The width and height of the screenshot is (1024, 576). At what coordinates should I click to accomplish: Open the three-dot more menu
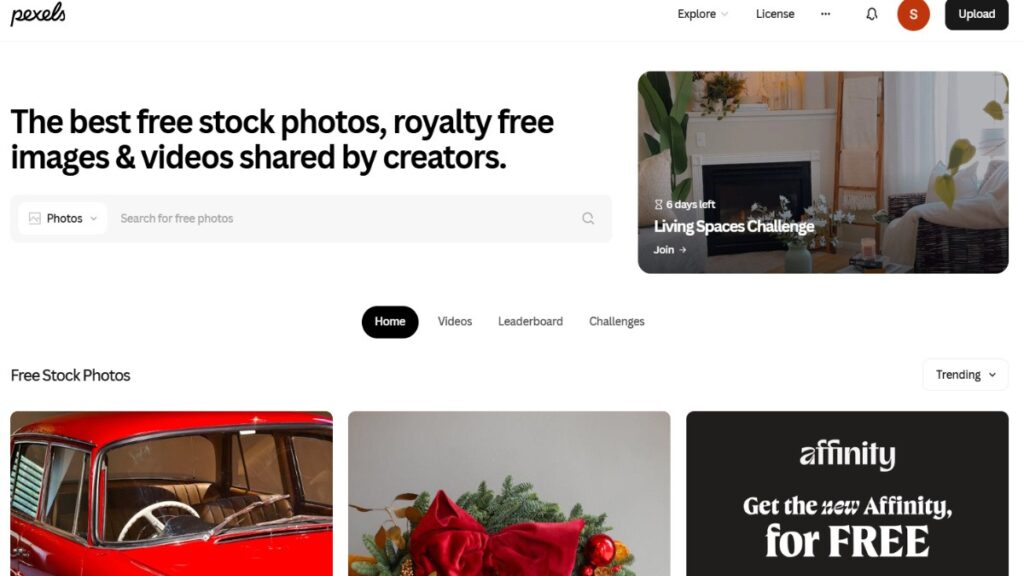pos(825,14)
